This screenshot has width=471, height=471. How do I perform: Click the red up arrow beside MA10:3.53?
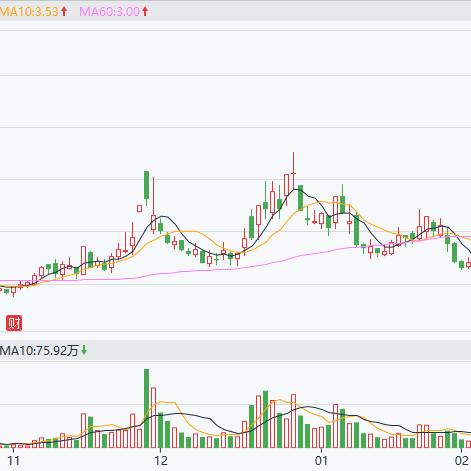(x=64, y=11)
